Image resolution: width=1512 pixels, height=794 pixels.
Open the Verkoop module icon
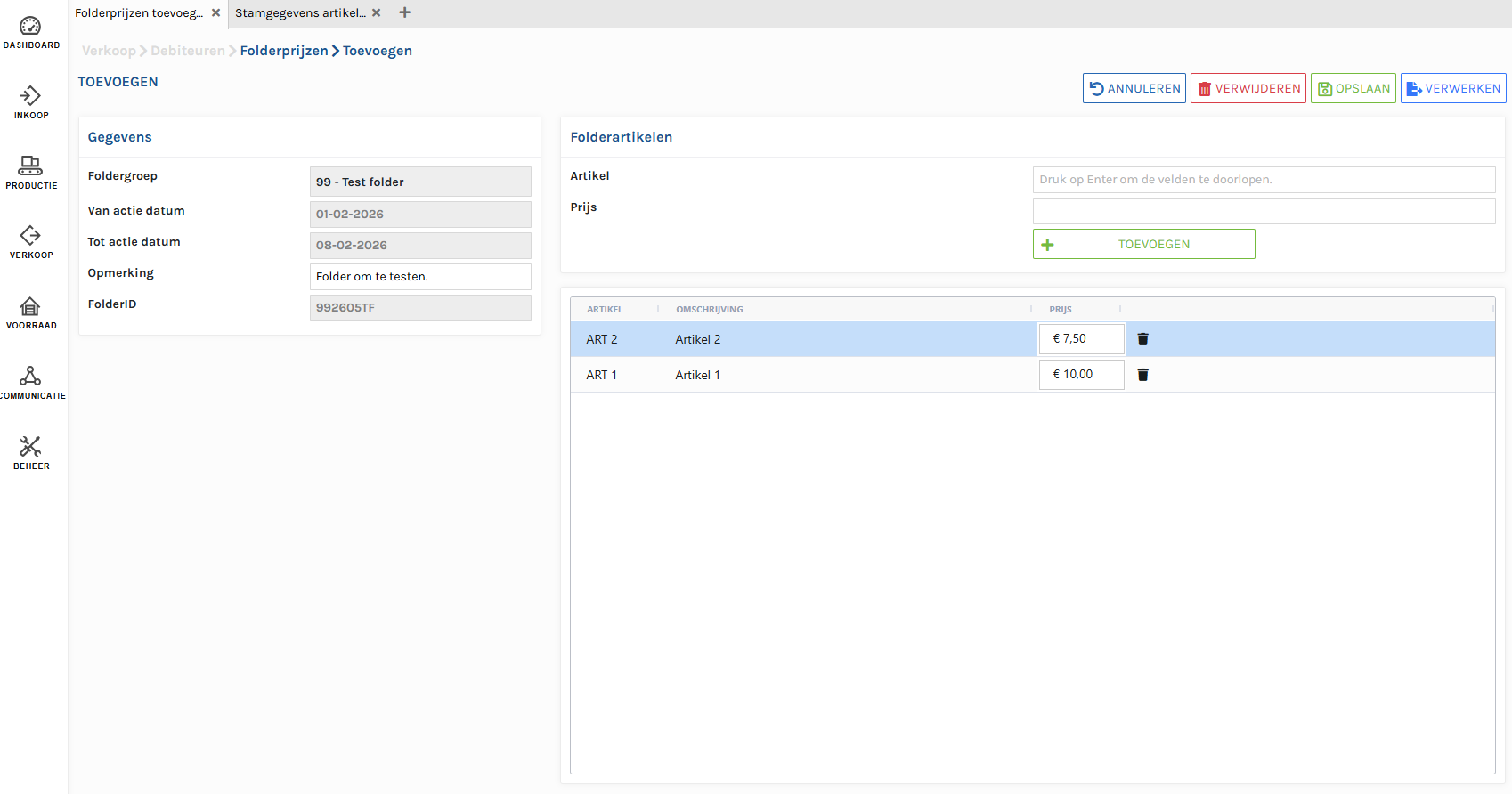pos(30,241)
